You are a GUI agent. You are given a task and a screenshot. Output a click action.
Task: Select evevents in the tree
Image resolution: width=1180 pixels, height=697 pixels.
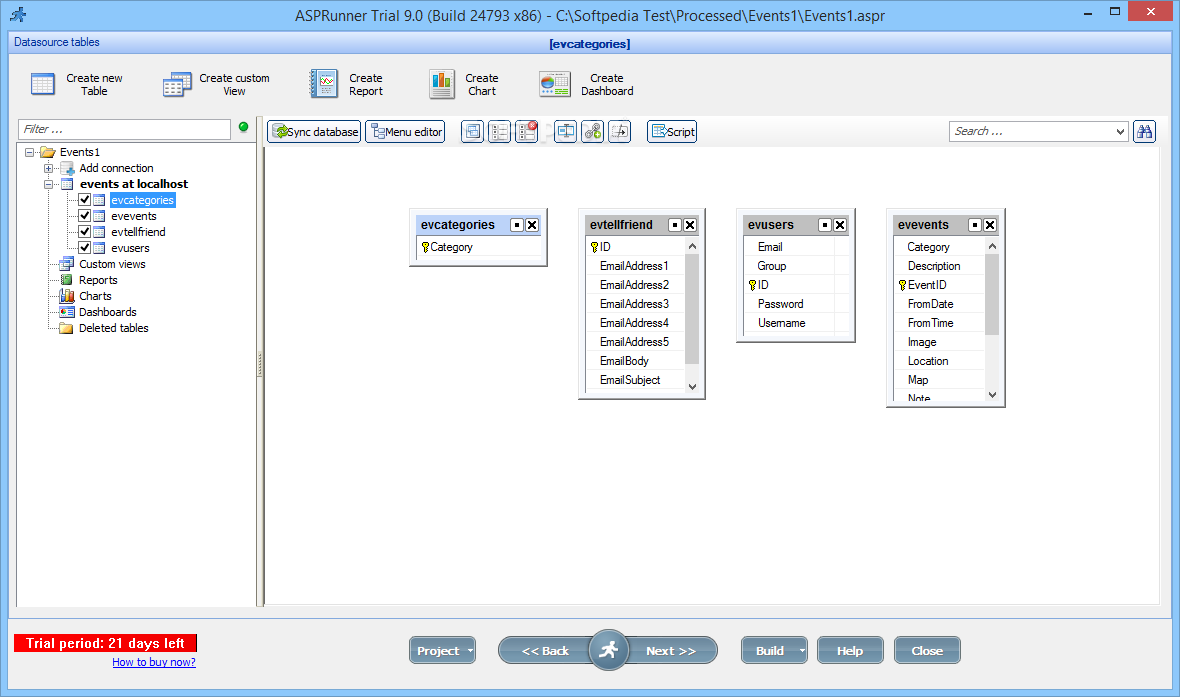tap(134, 216)
